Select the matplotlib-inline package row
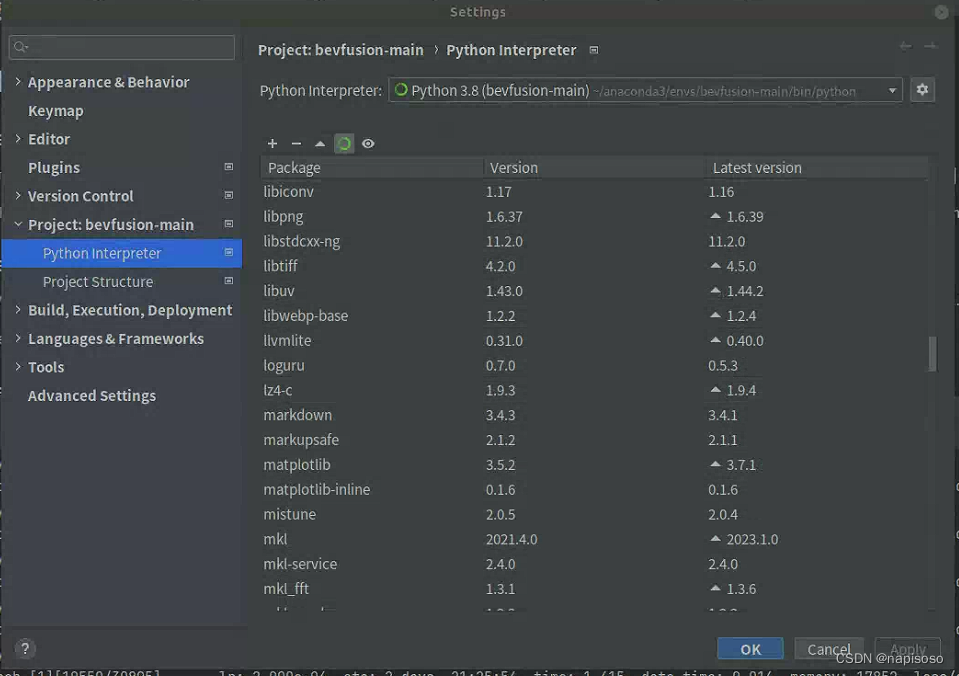 [594, 489]
